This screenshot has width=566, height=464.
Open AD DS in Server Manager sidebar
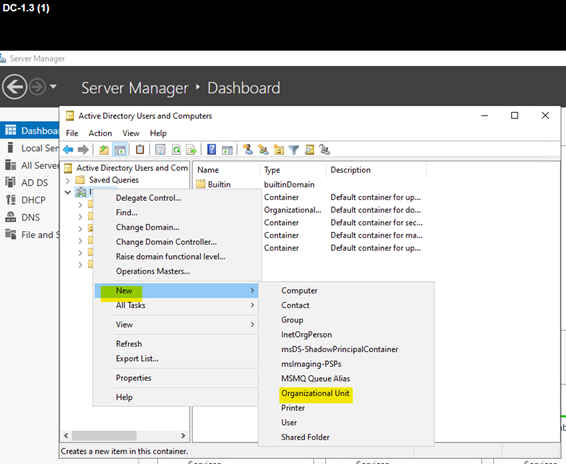click(x=30, y=183)
